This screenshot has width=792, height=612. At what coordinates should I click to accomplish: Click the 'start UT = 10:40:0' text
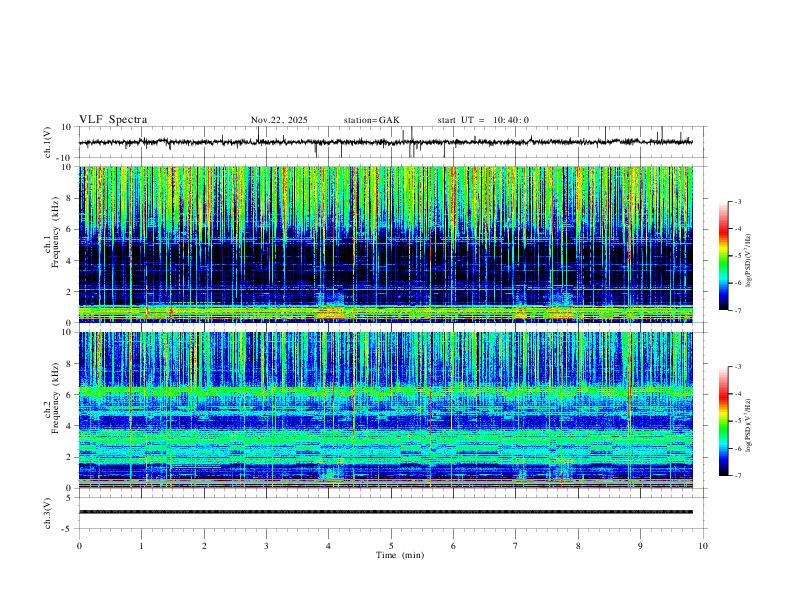(483, 120)
